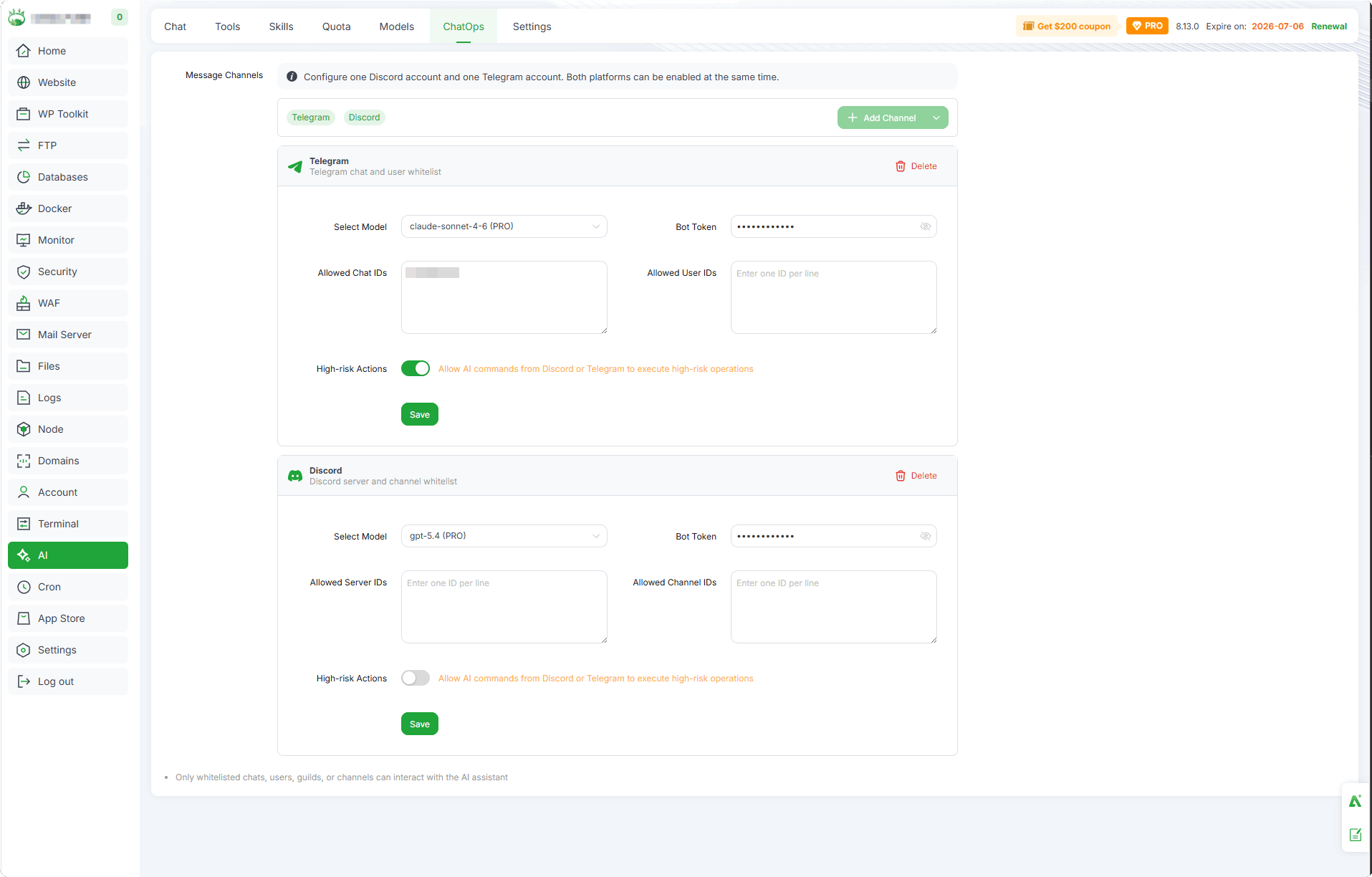Select the ChatOps tab
The height and width of the screenshot is (877, 1372).
[x=464, y=27]
